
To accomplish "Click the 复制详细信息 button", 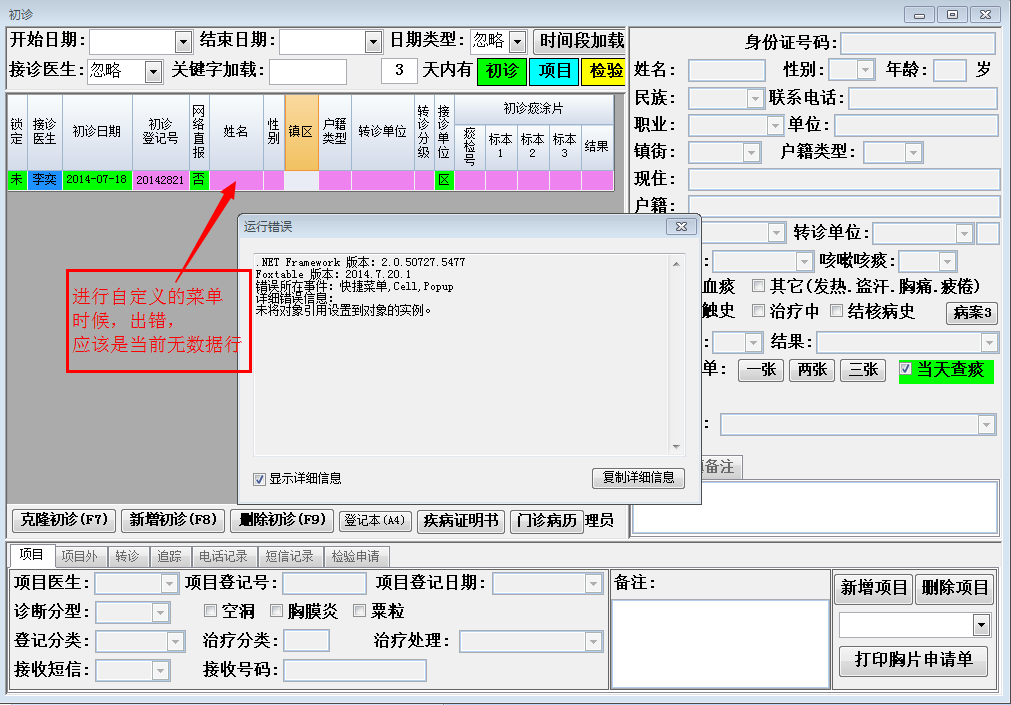I will point(638,478).
